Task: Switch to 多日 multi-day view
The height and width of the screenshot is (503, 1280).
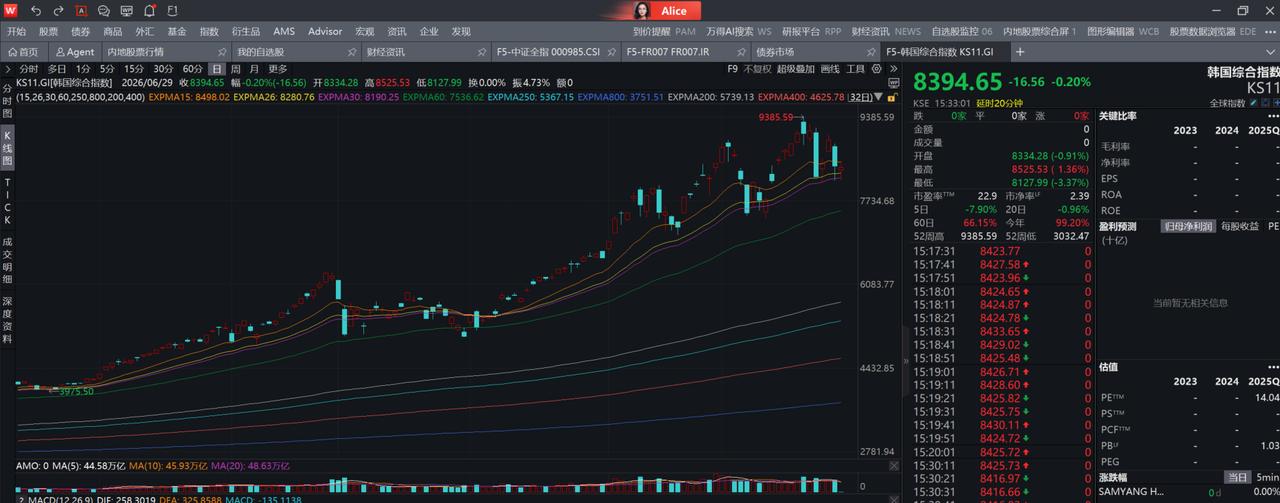Action: [x=56, y=69]
